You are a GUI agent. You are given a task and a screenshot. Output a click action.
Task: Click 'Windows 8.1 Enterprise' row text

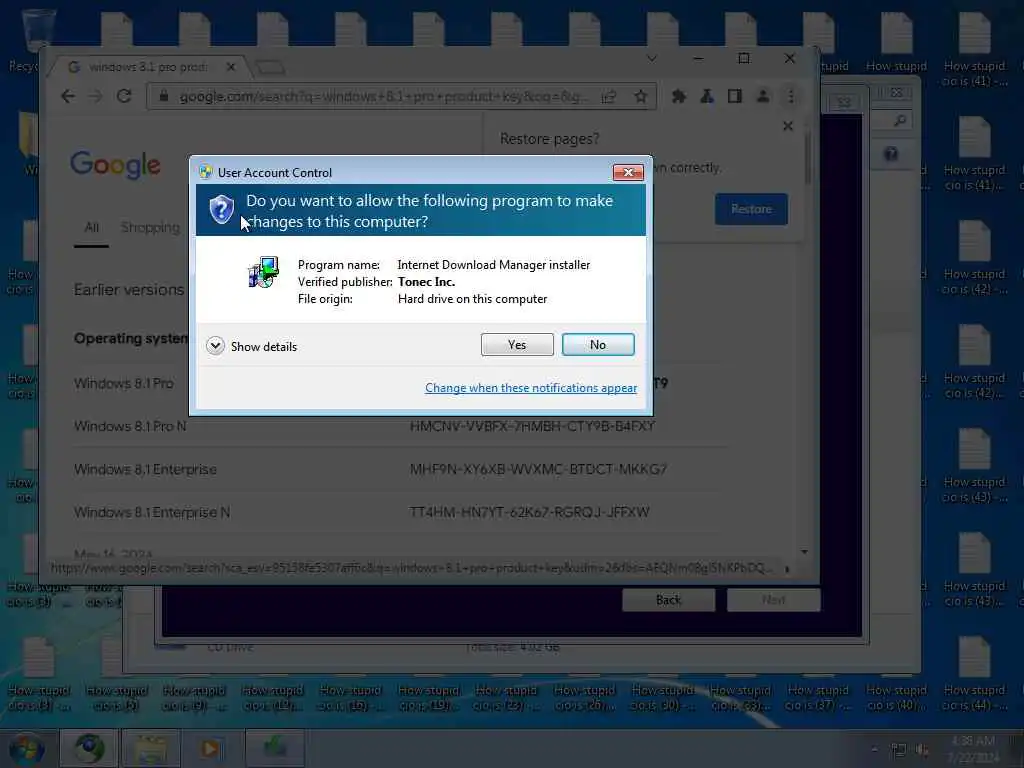(145, 470)
